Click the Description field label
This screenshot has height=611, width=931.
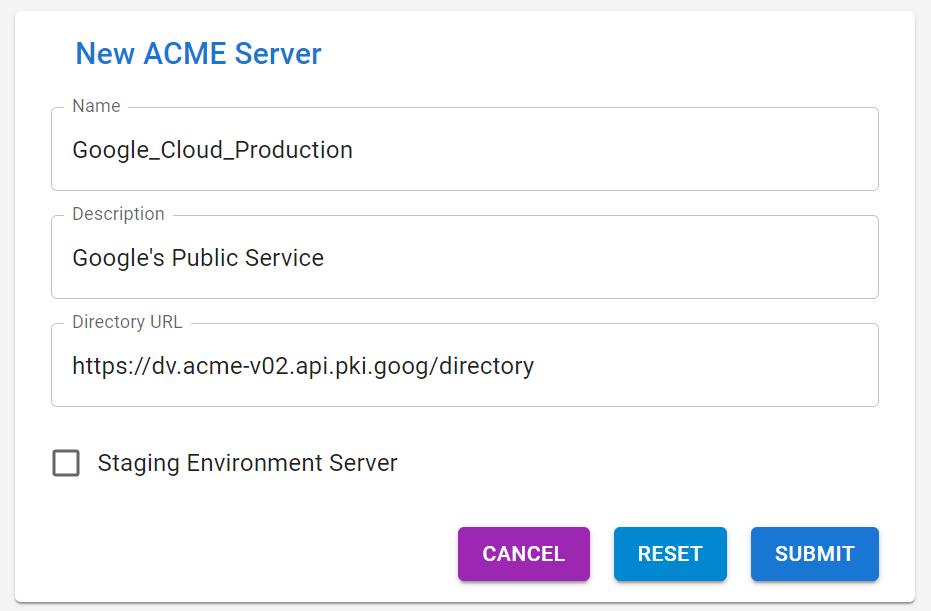coord(118,213)
